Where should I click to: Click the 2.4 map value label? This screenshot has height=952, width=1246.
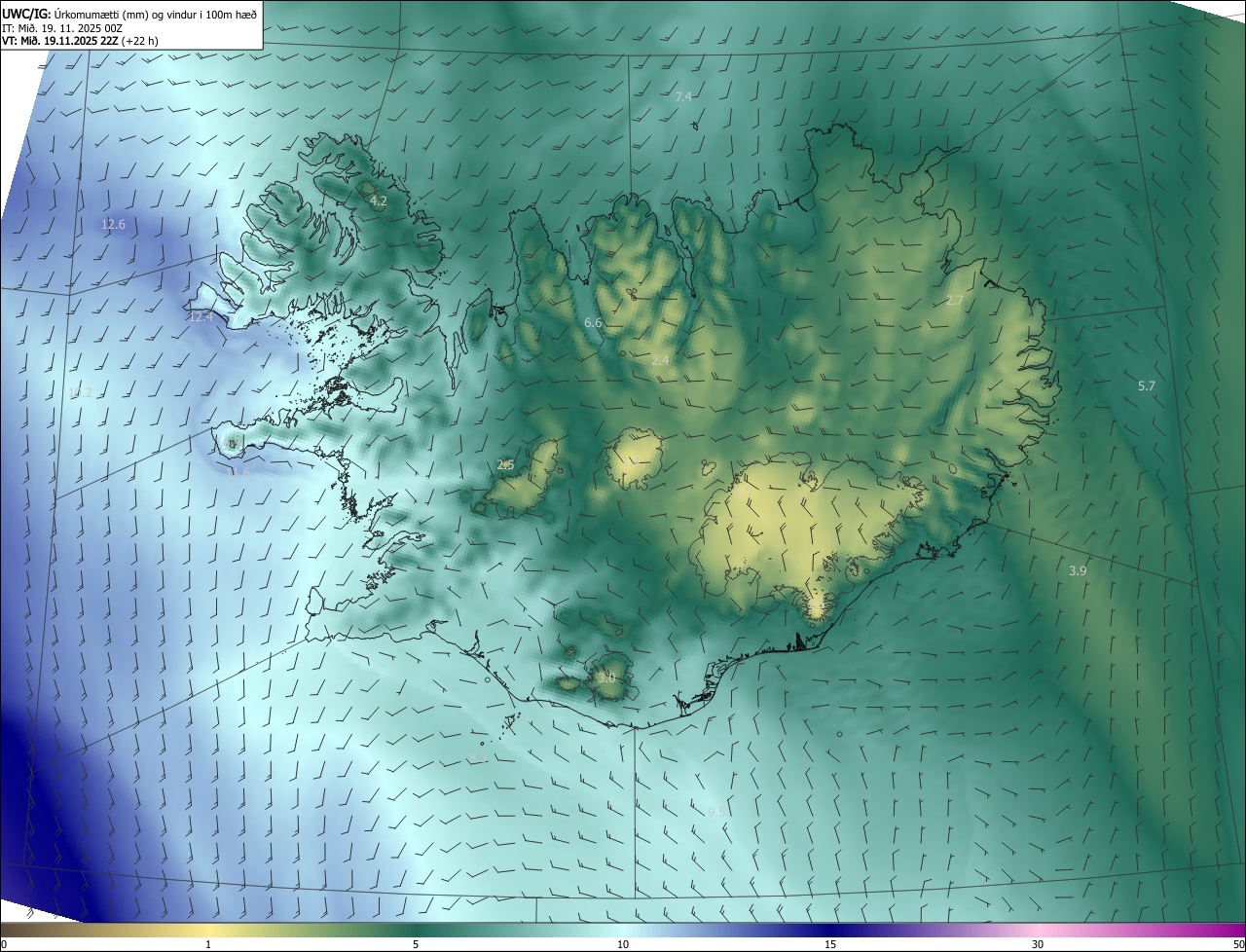click(x=660, y=361)
